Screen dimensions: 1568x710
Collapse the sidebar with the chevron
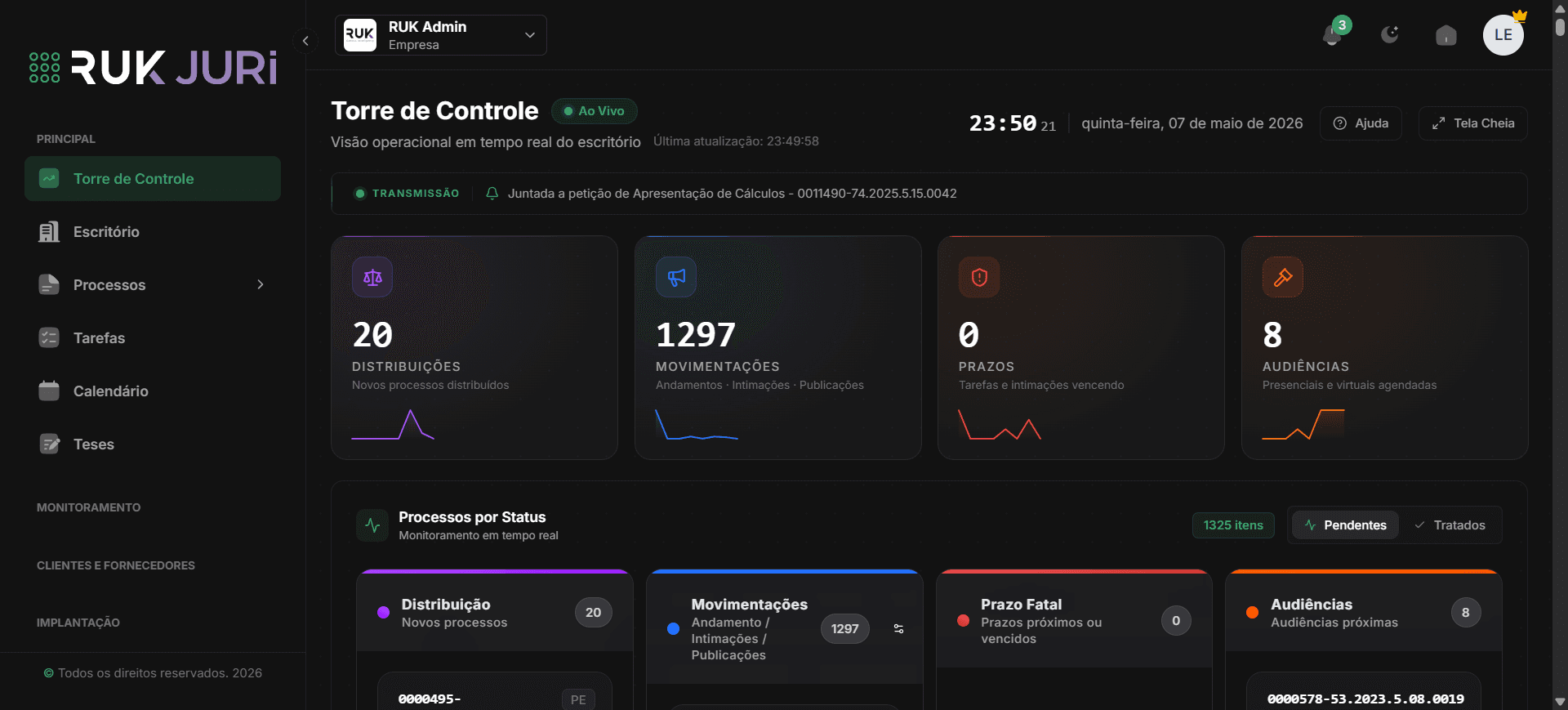[x=305, y=40]
